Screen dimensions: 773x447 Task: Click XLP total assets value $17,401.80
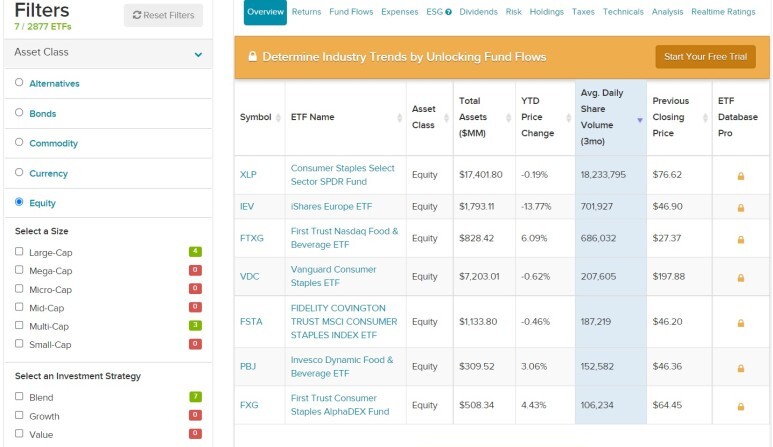coord(481,175)
